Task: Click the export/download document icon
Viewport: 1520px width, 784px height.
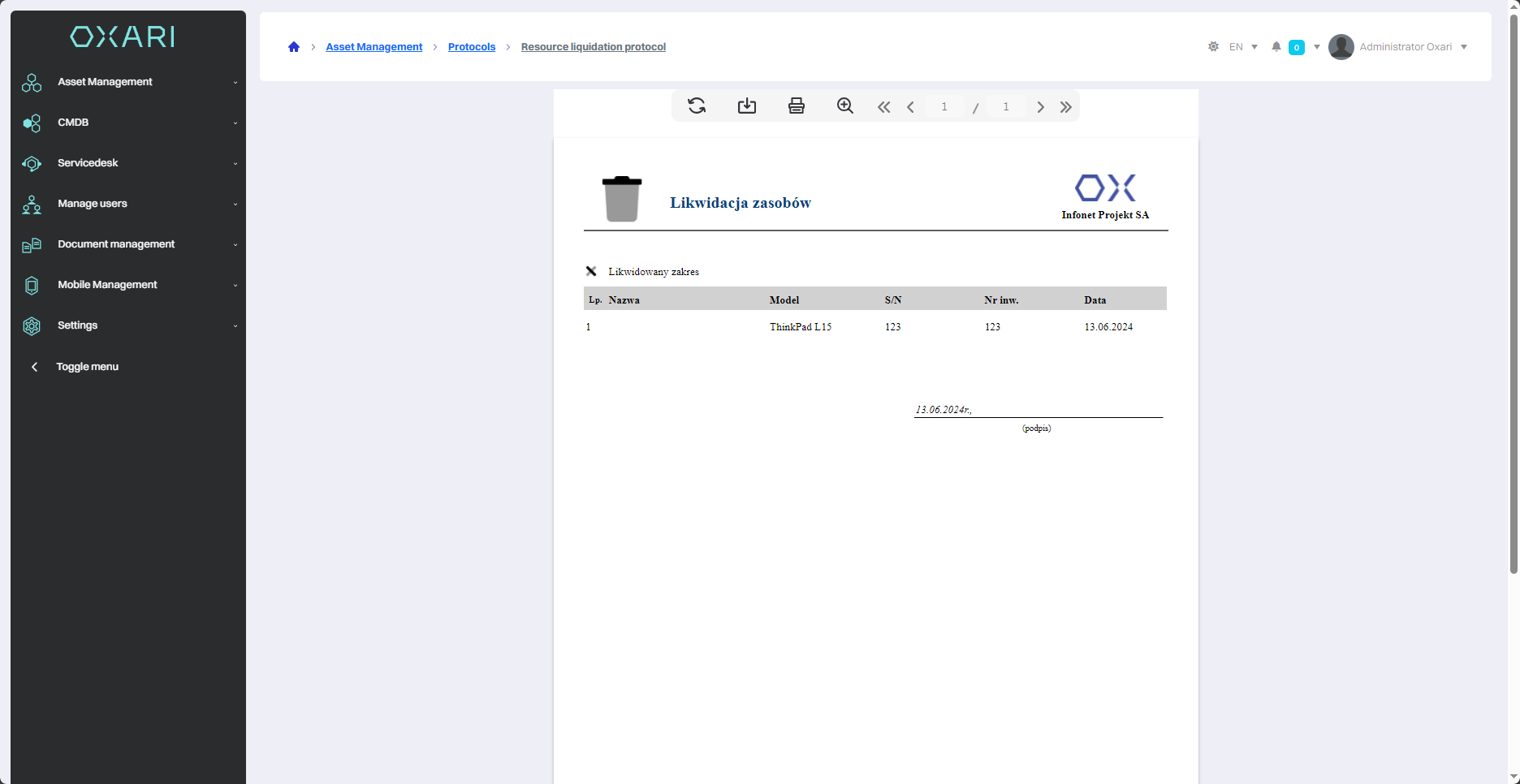Action: 746,106
